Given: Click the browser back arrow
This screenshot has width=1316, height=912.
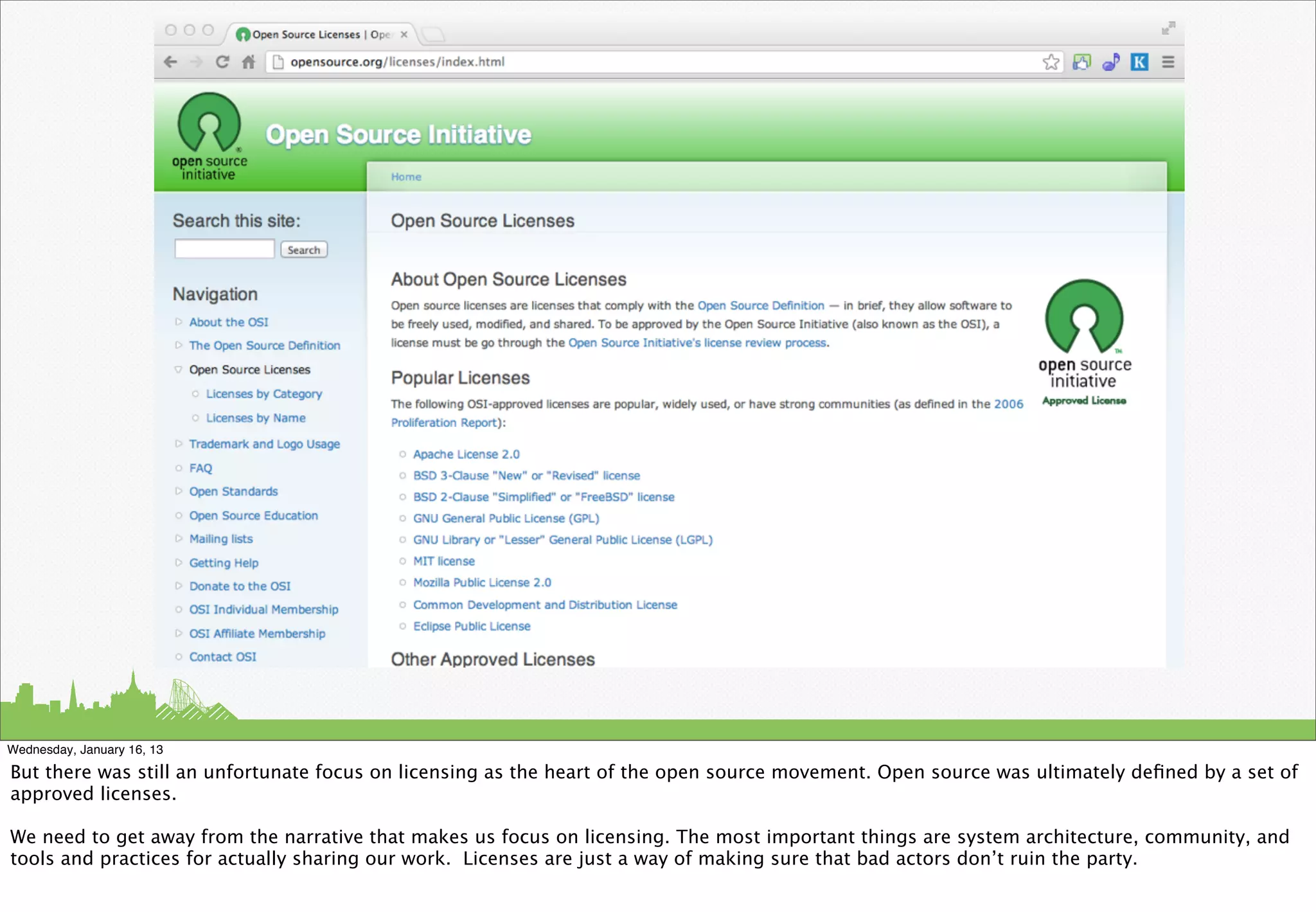Looking at the screenshot, I should pos(170,62).
